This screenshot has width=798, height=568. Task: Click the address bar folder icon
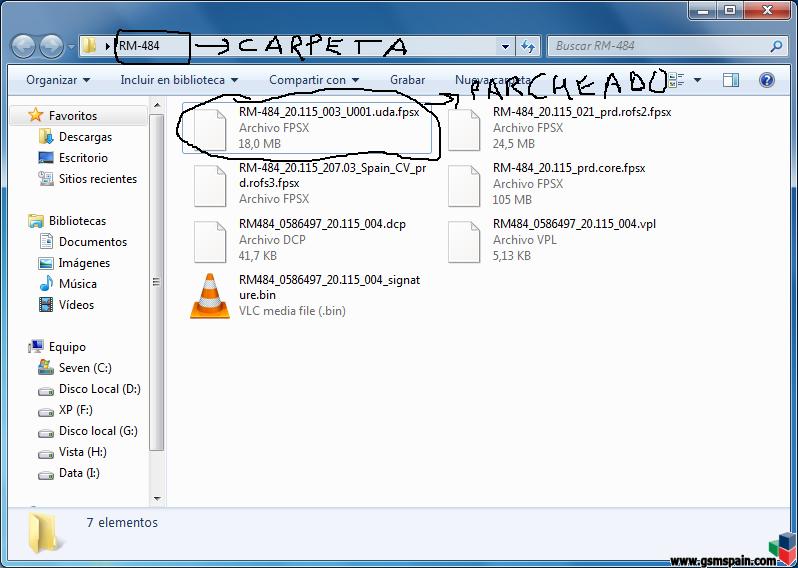90,46
